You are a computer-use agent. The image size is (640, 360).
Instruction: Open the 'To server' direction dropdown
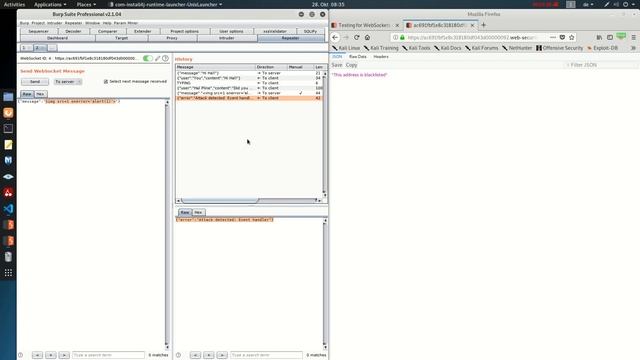pyautogui.click(x=68, y=82)
